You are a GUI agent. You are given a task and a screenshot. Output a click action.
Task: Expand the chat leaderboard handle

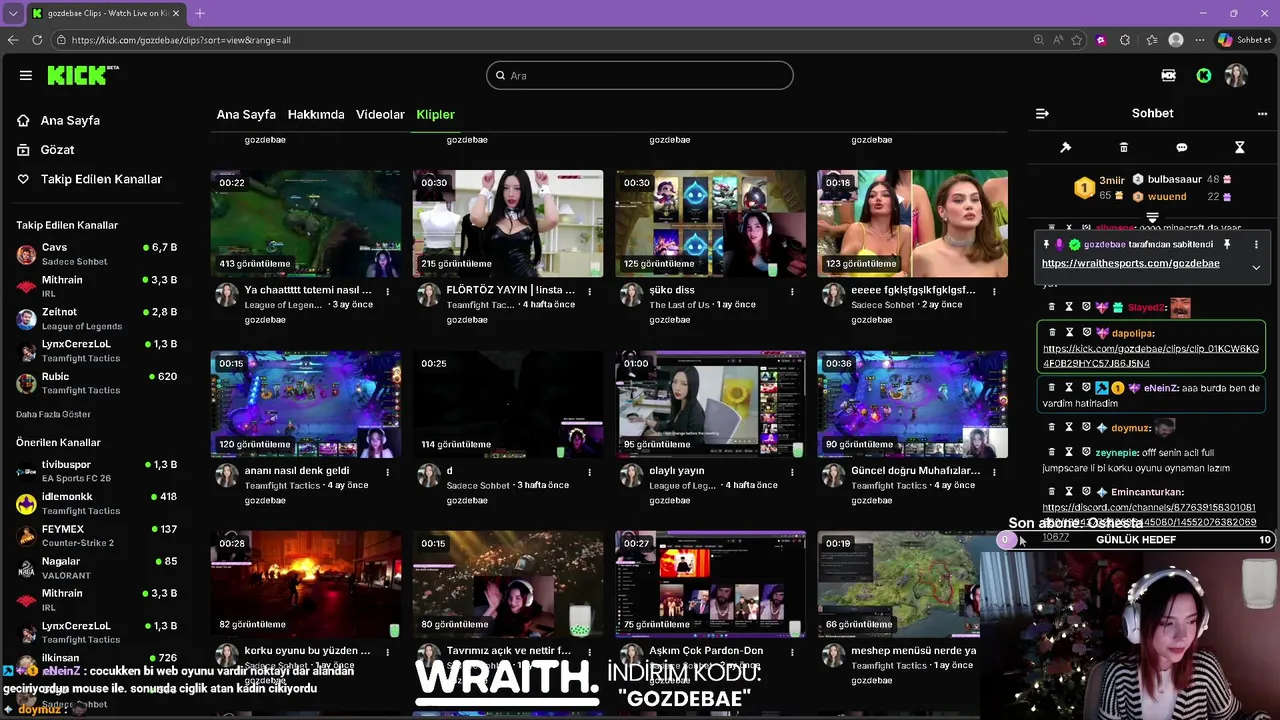click(x=1152, y=217)
